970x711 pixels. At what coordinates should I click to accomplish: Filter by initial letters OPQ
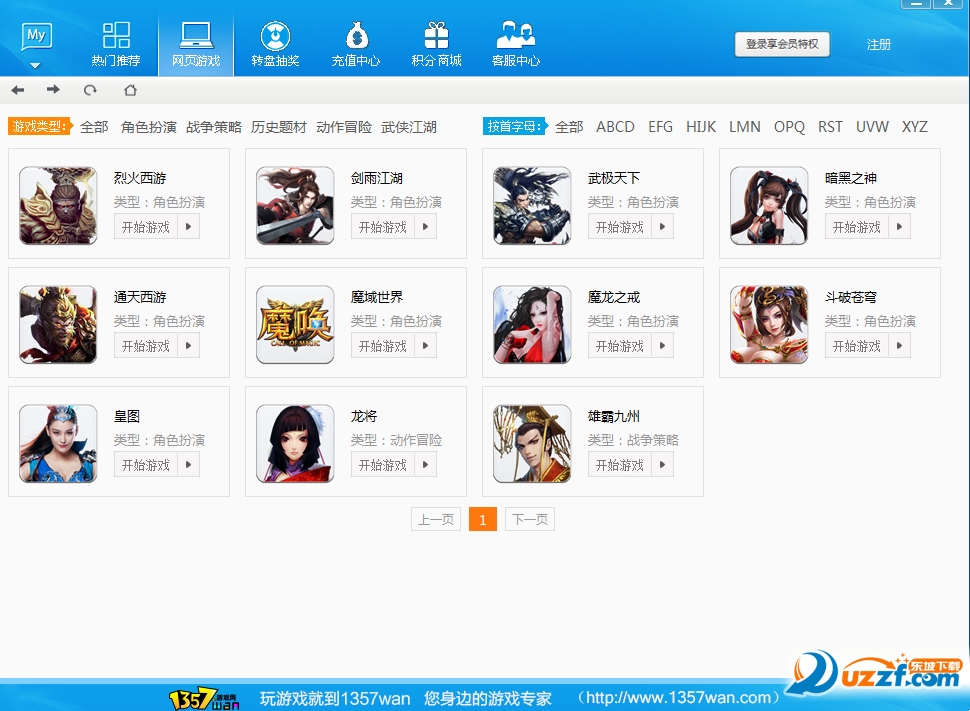click(x=789, y=127)
